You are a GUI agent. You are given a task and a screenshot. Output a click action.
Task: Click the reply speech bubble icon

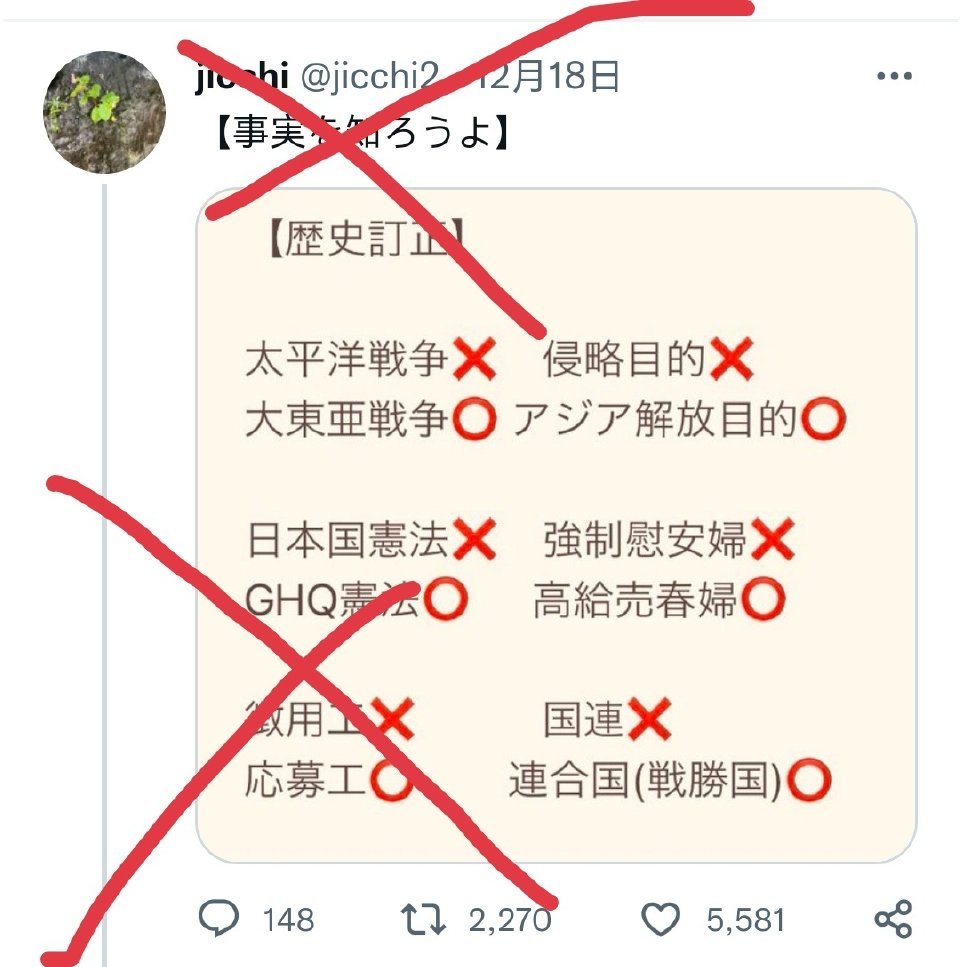pyautogui.click(x=218, y=918)
